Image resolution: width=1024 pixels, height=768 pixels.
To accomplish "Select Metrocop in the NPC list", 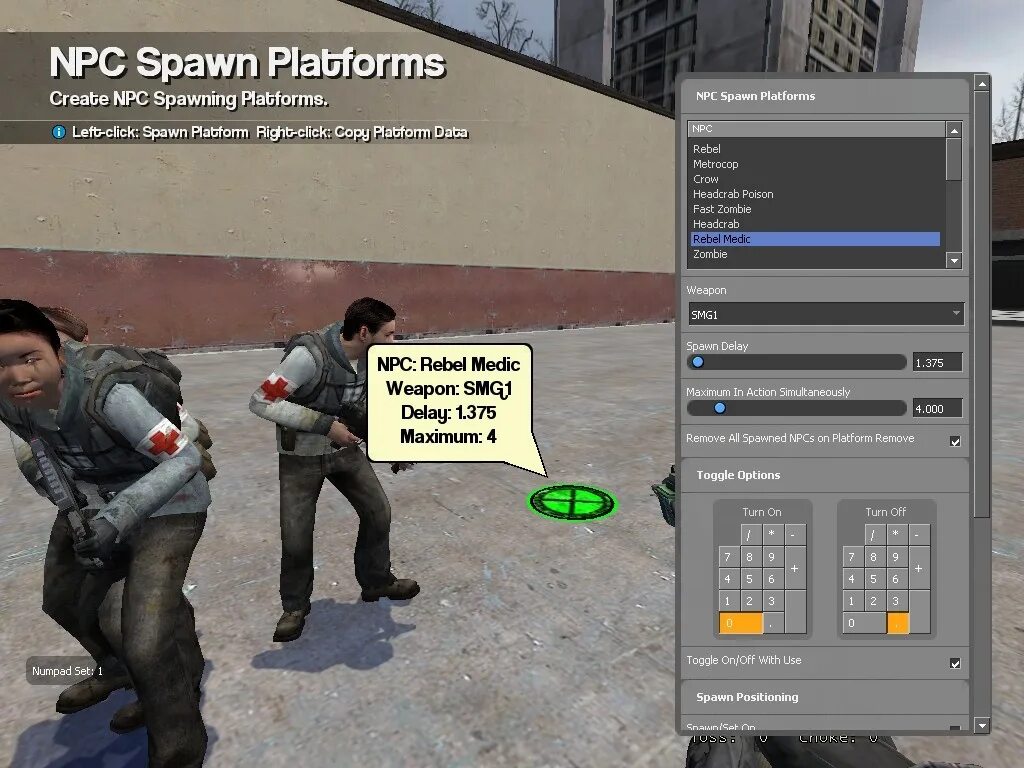I will (x=815, y=164).
